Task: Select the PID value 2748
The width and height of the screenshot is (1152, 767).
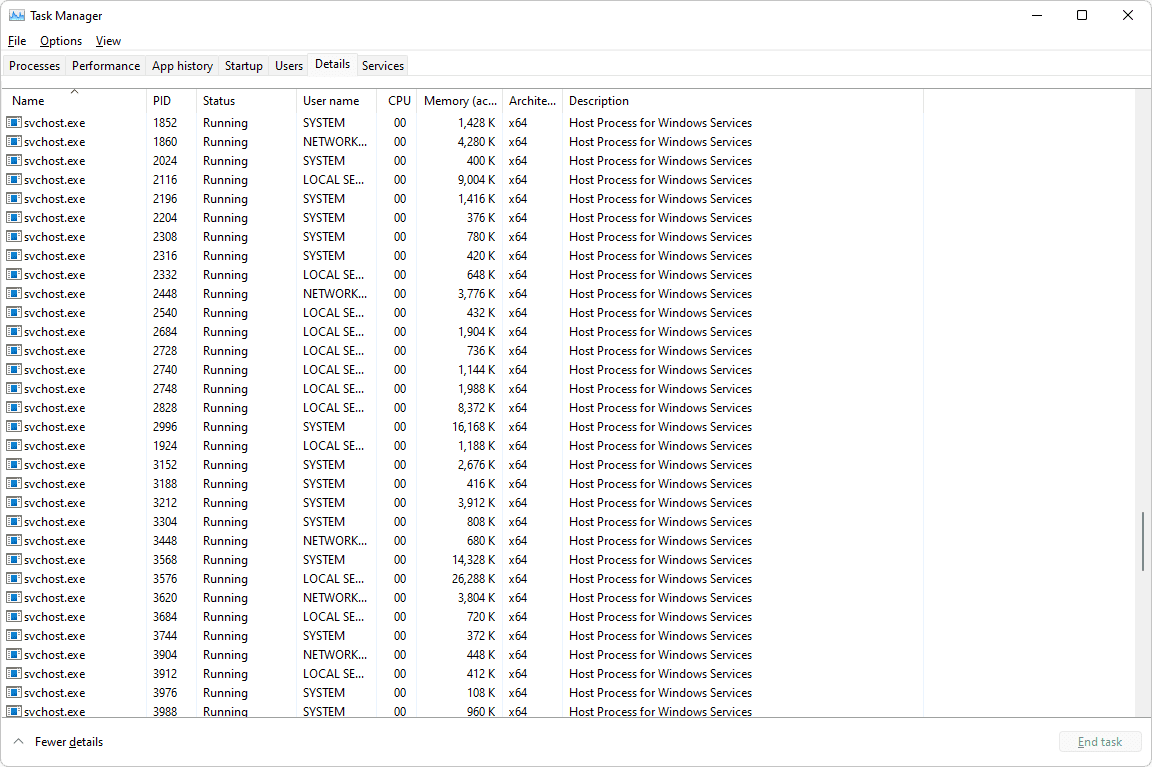Action: pos(165,389)
